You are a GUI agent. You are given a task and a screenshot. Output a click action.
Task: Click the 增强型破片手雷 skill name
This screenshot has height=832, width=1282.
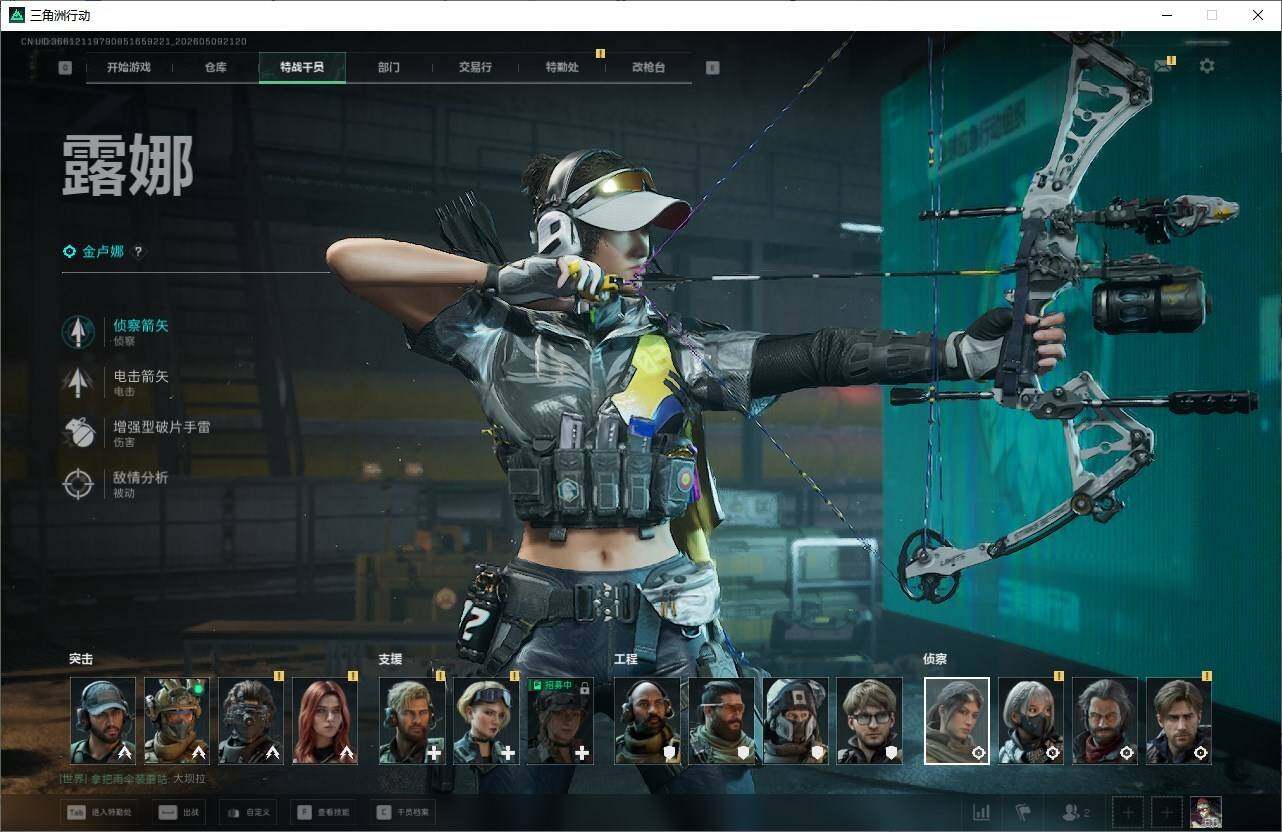tap(162, 427)
